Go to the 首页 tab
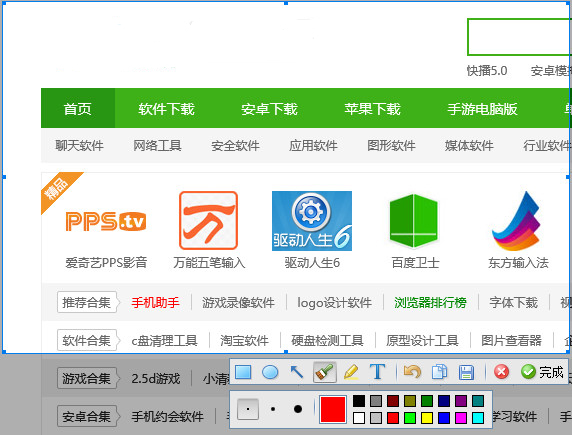 pos(78,109)
